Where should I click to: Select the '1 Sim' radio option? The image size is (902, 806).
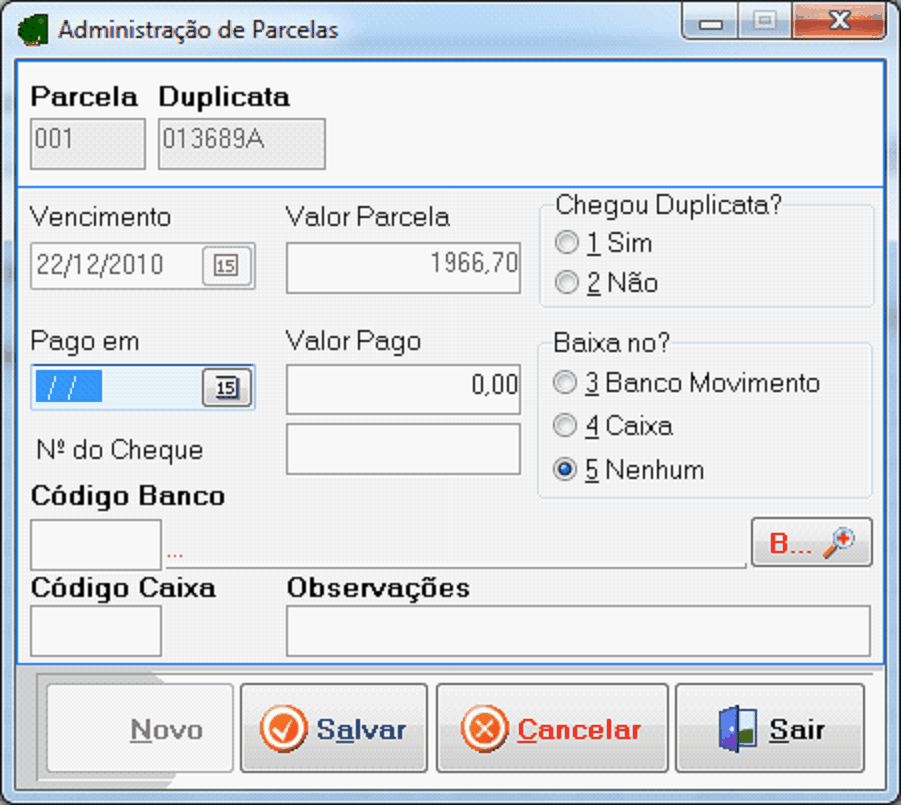point(567,243)
